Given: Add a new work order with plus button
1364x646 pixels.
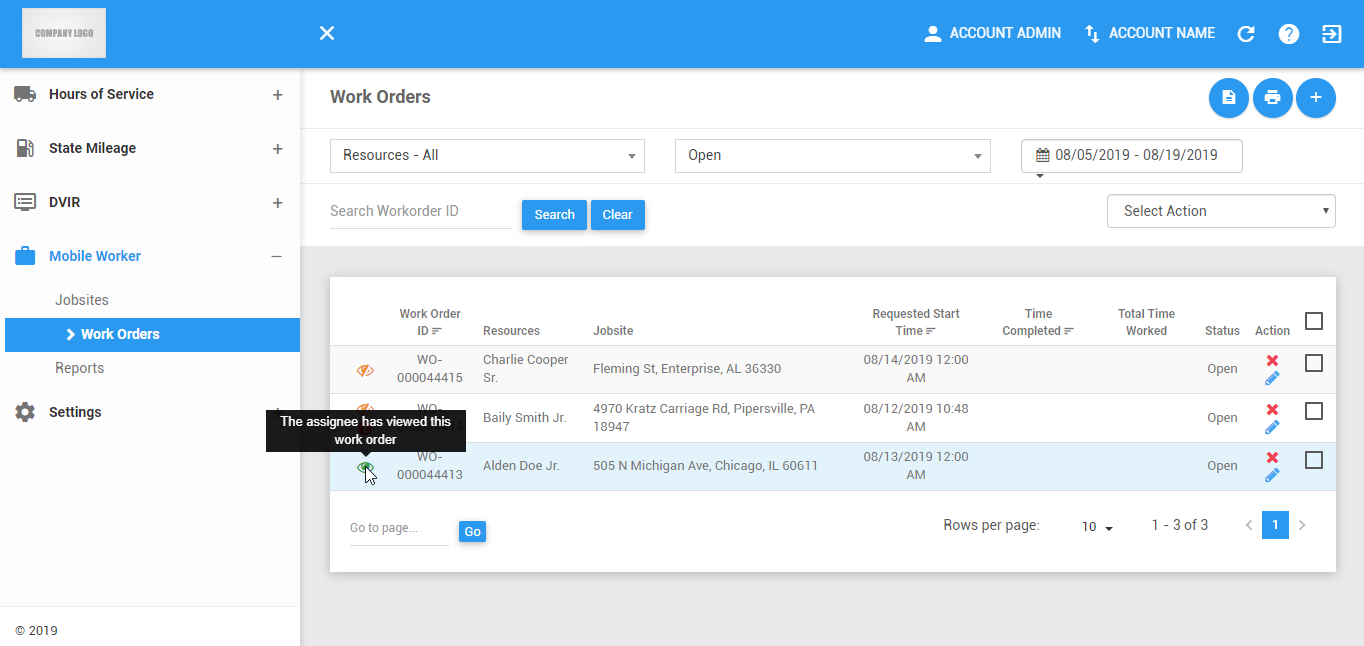Looking at the screenshot, I should coord(1316,98).
